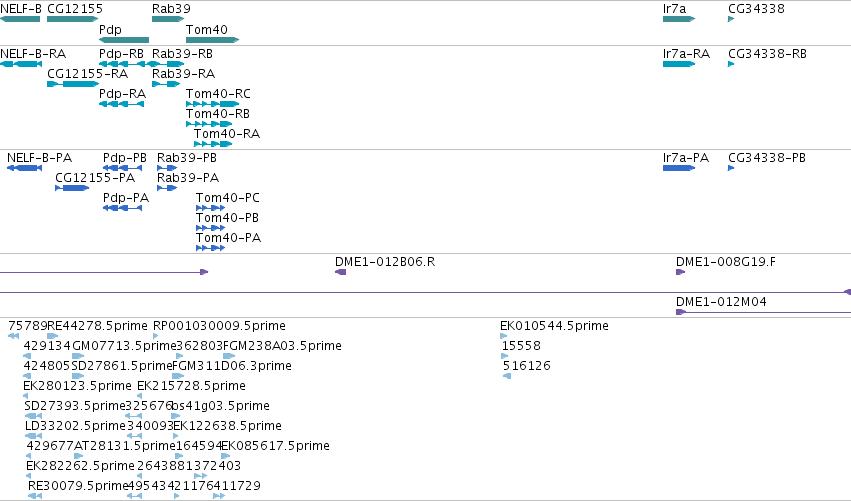Click the Tom40 gene arrow

212,40
